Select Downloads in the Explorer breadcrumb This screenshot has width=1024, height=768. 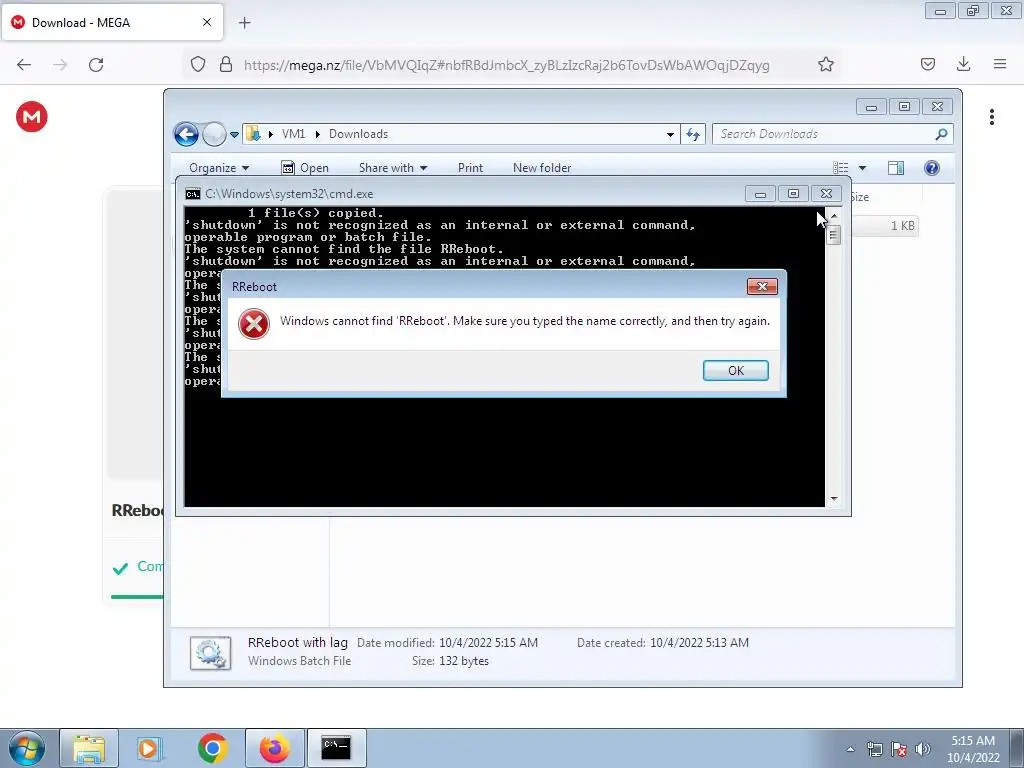[358, 134]
